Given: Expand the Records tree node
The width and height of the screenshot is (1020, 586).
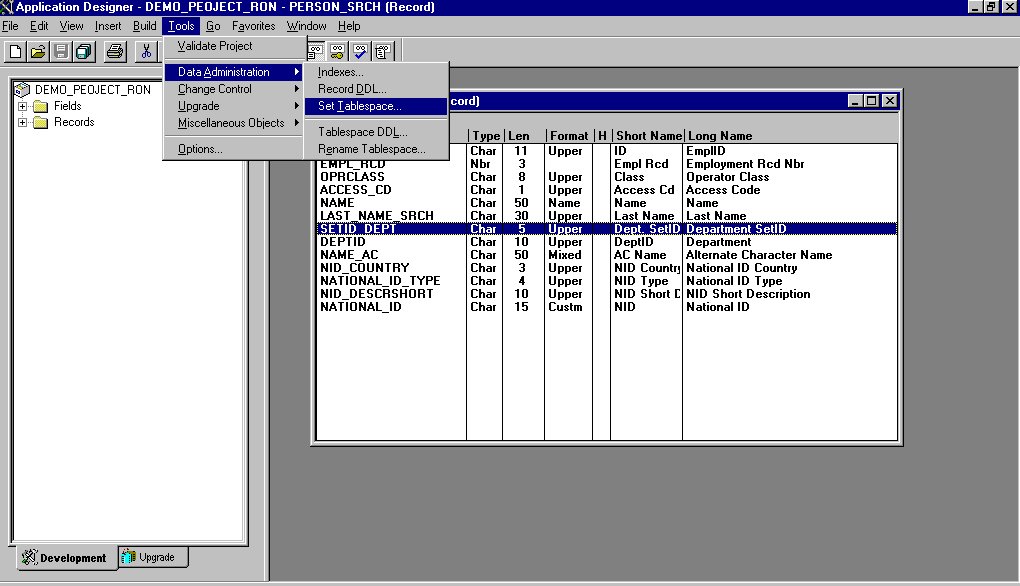Looking at the screenshot, I should (x=22, y=122).
